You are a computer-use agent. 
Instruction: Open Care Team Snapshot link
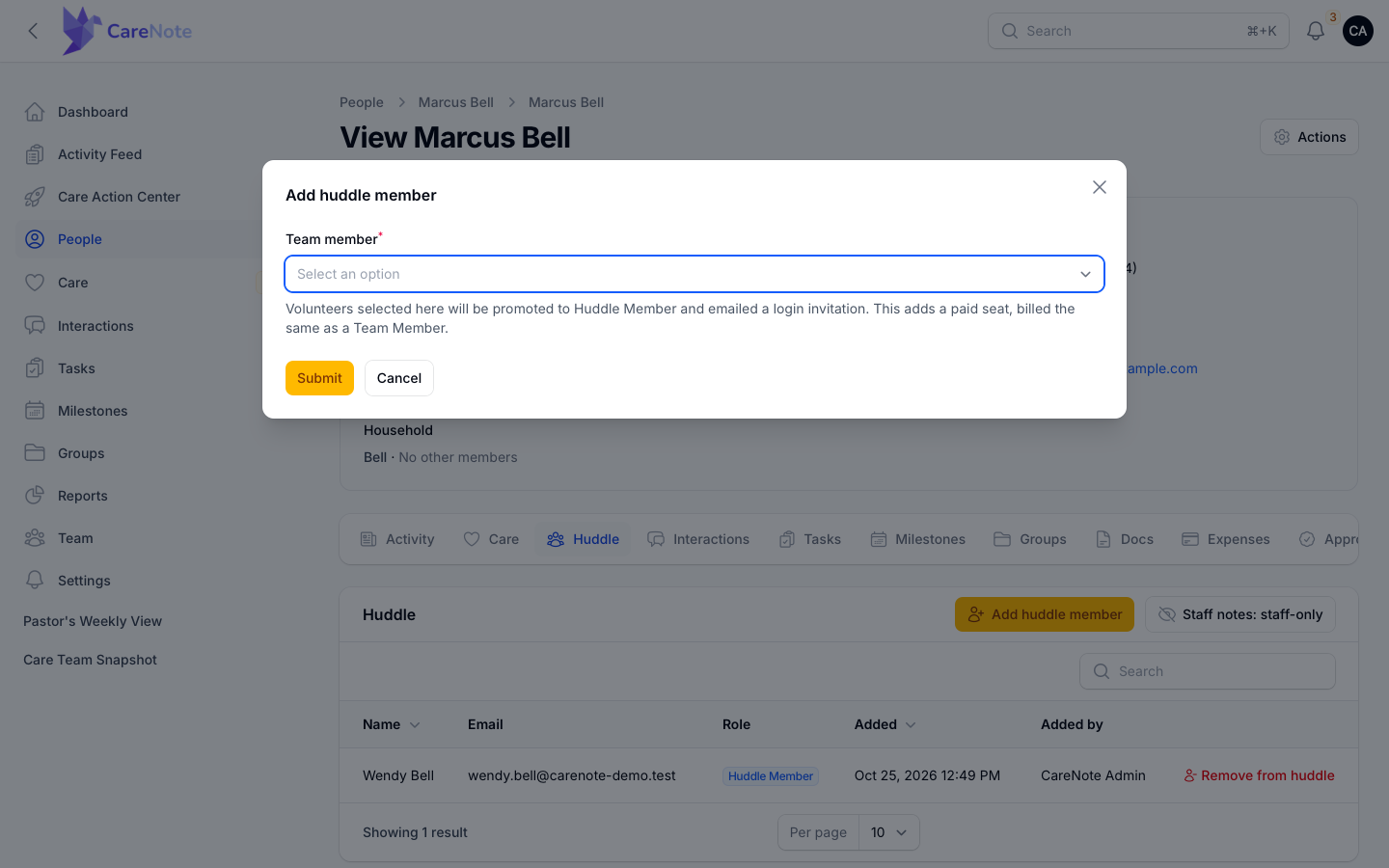[90, 660]
